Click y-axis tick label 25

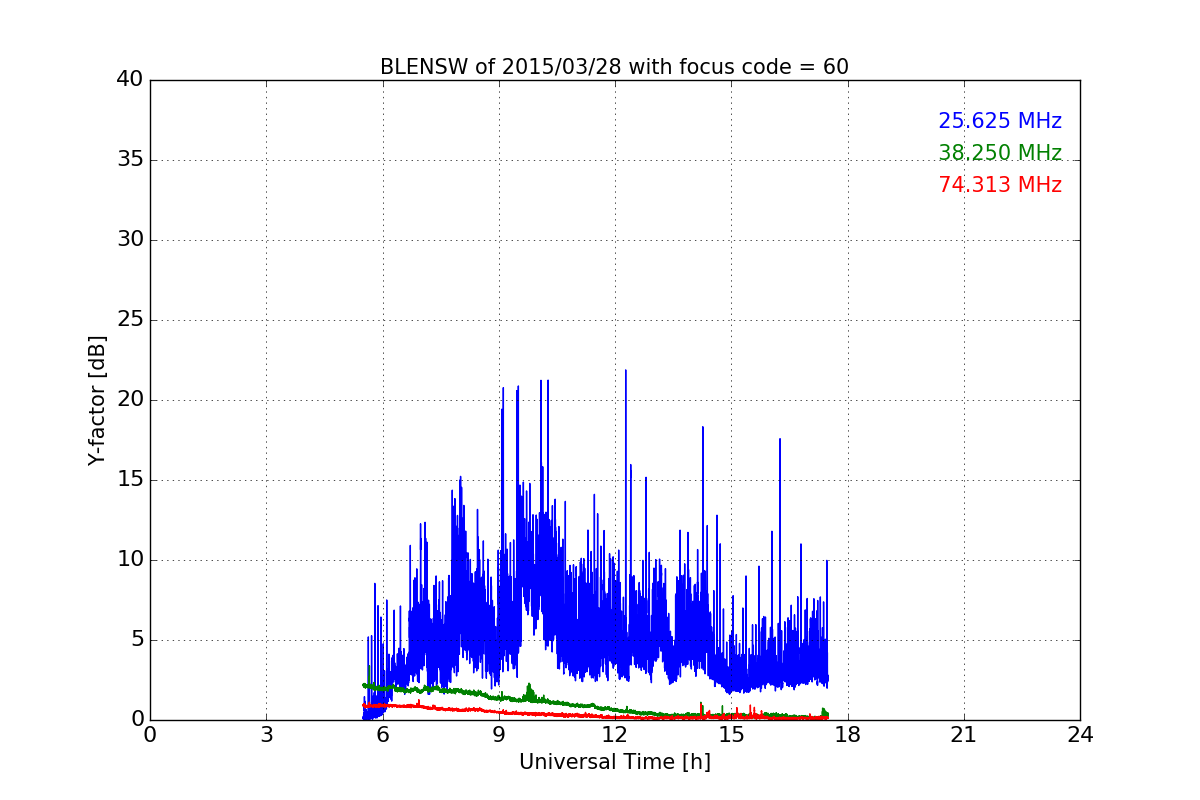130,320
